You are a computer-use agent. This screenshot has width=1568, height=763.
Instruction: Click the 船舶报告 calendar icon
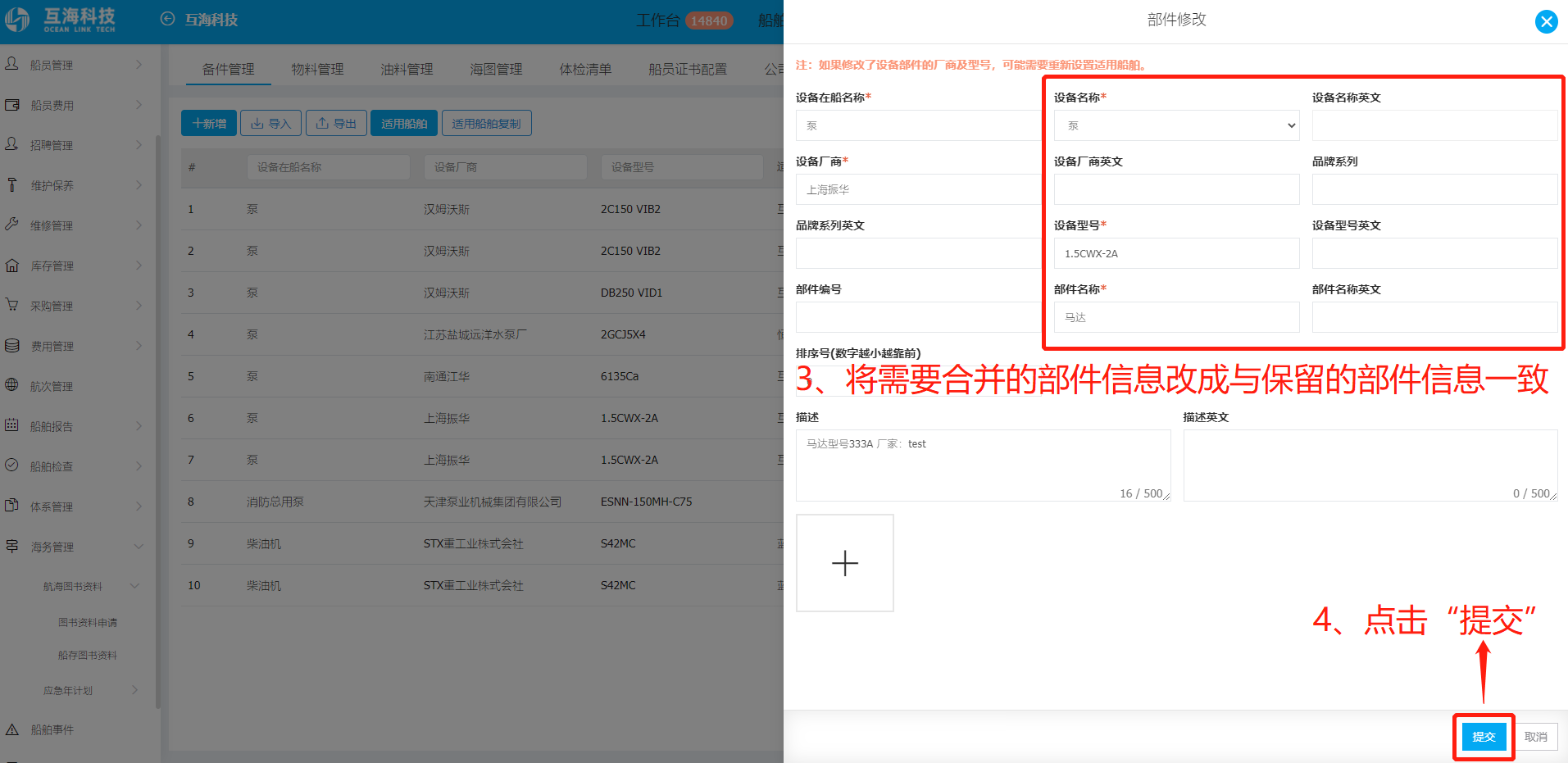[12, 425]
